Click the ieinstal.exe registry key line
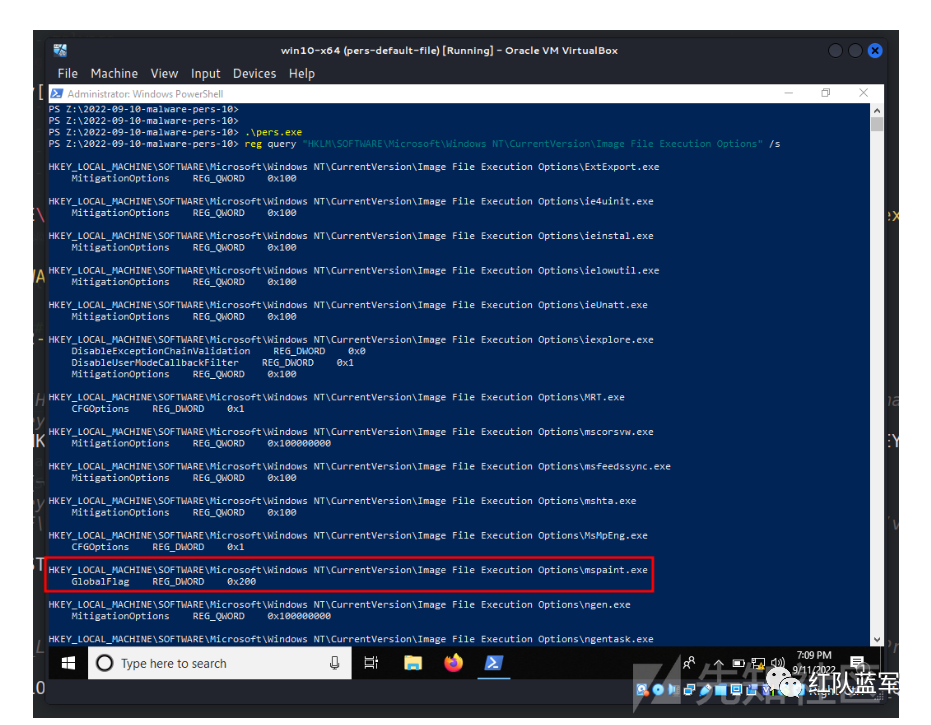931x725 pixels. pyautogui.click(x=351, y=236)
